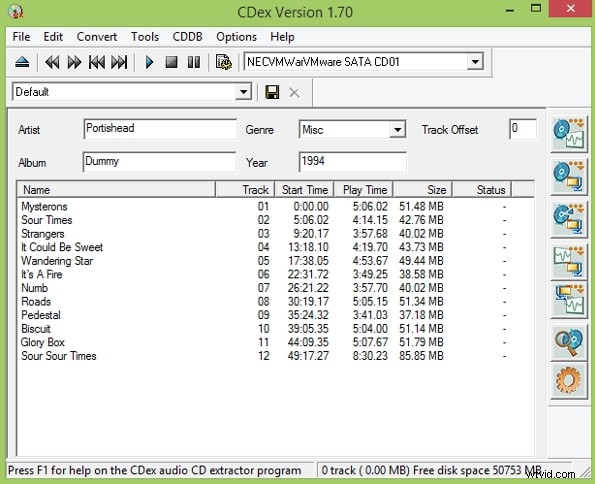Extract CD tracks to compressed audio icon
Viewport: 595px width, 484px height.
[x=568, y=176]
